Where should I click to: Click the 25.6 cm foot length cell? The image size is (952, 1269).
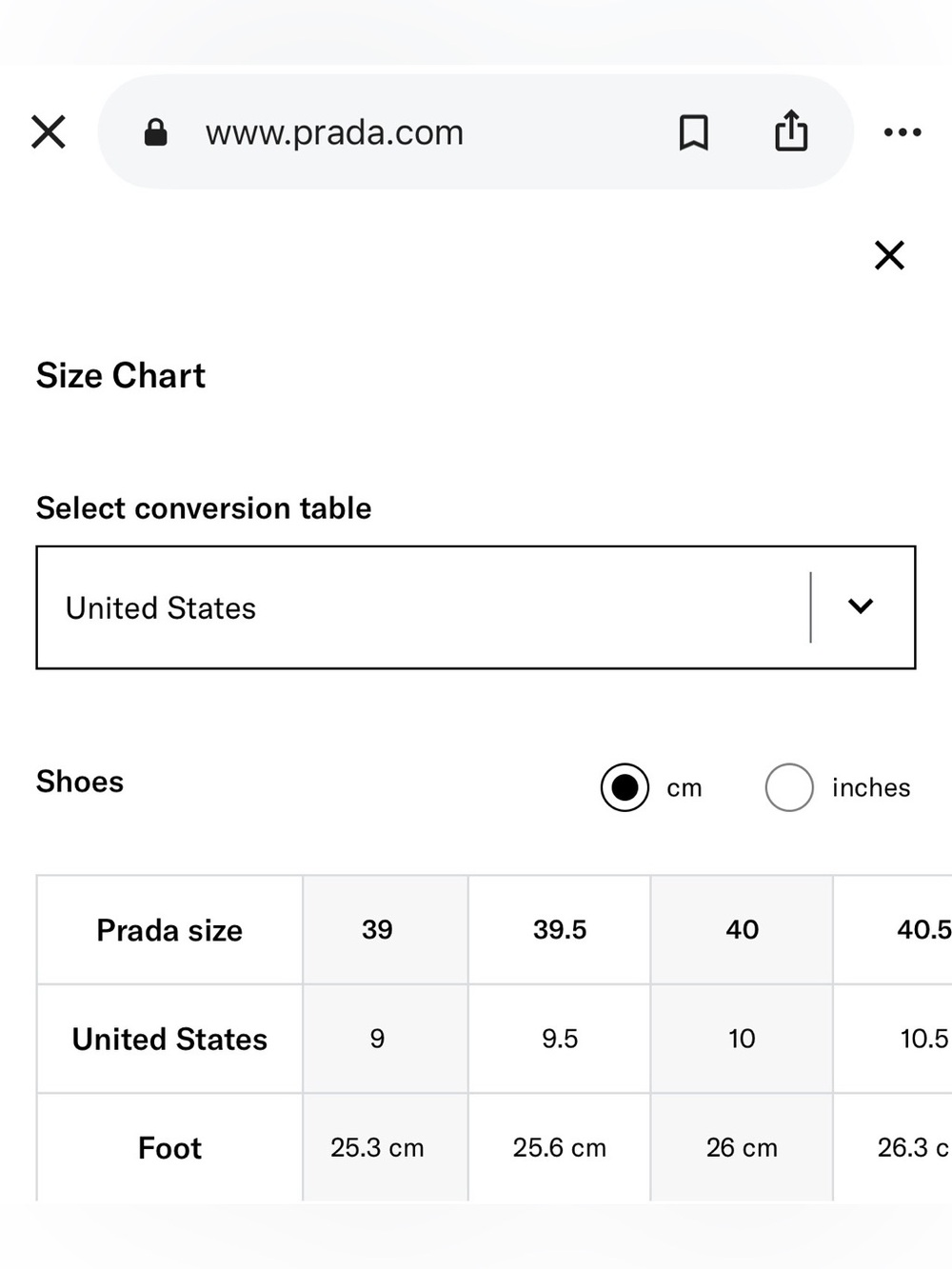coord(560,1147)
